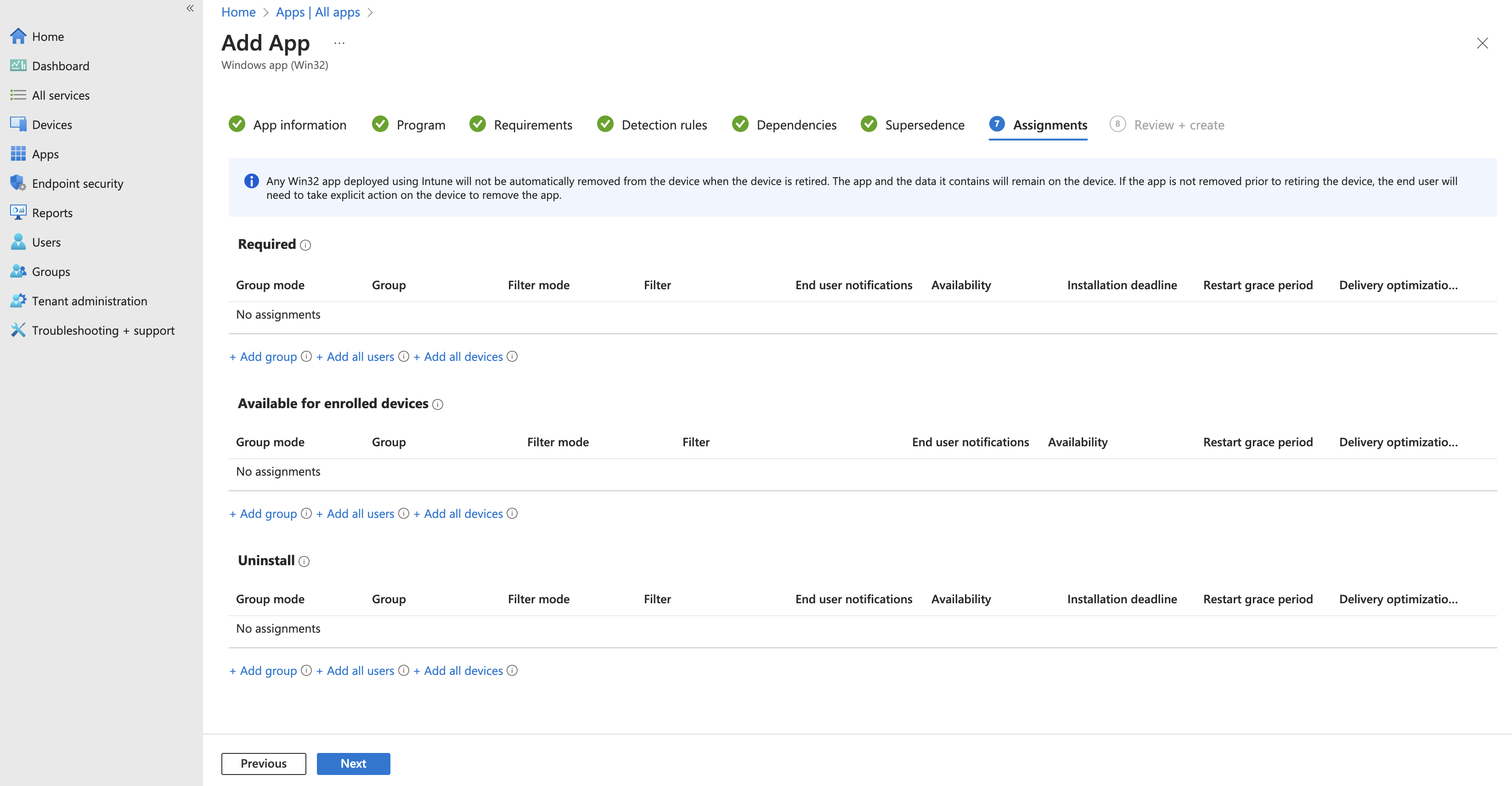Screen dimensions: 1512x786
Task: Click the Dashboard chart icon
Action: tap(18, 66)
